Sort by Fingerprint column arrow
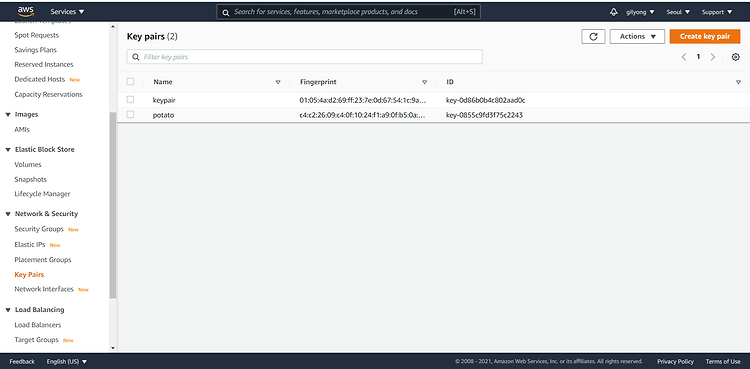Viewport: 750px width, 369px height. 424,82
